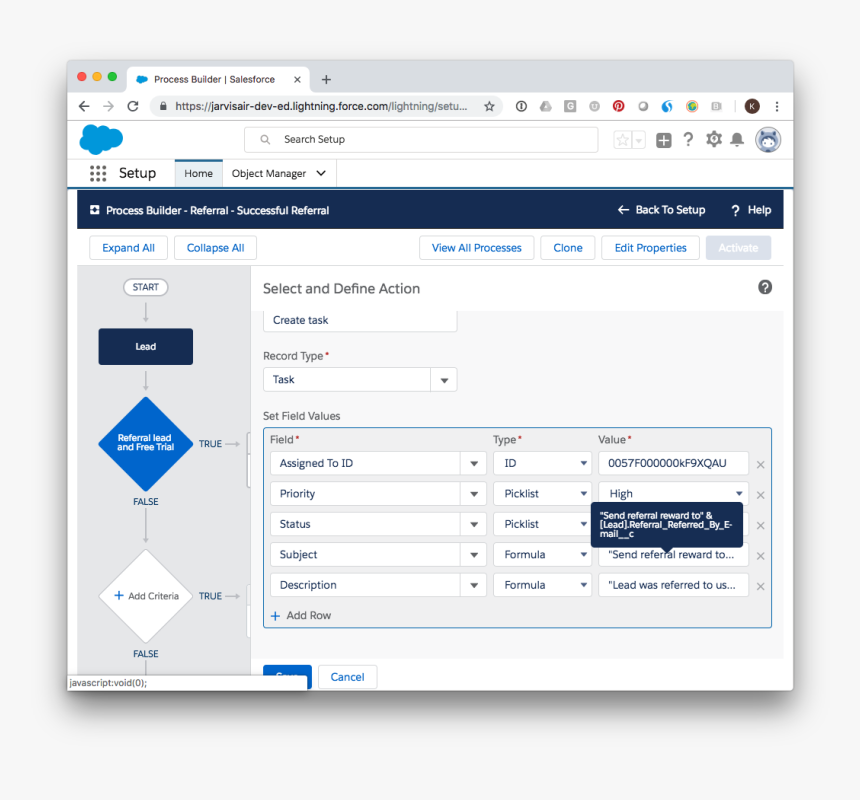Expand the Object Manager chevron menu

[321, 173]
